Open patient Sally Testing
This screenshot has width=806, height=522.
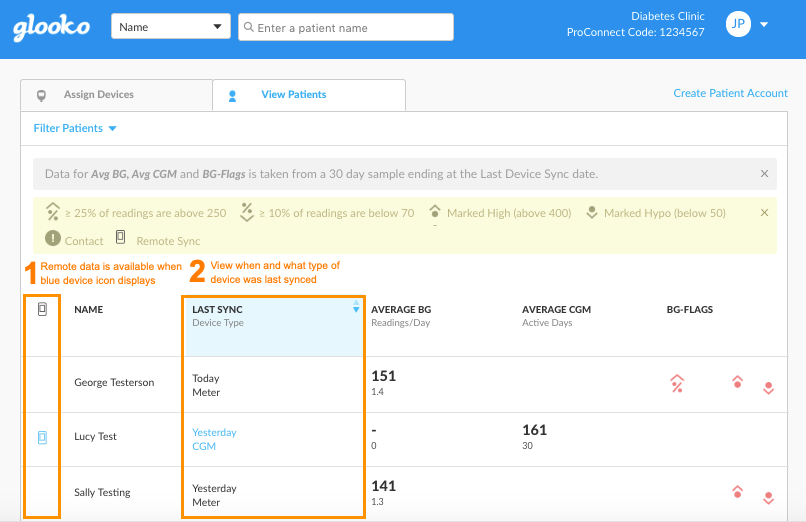[102, 492]
